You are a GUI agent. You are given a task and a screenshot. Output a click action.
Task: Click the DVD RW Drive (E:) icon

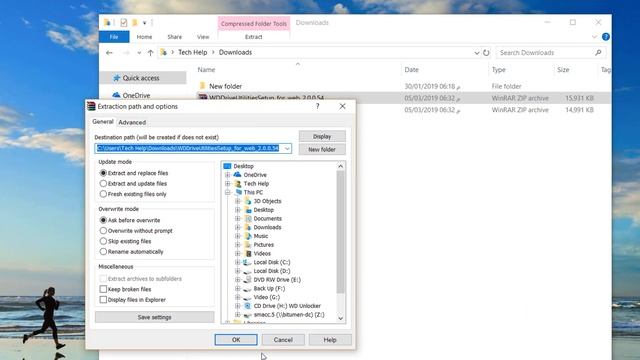click(247, 280)
